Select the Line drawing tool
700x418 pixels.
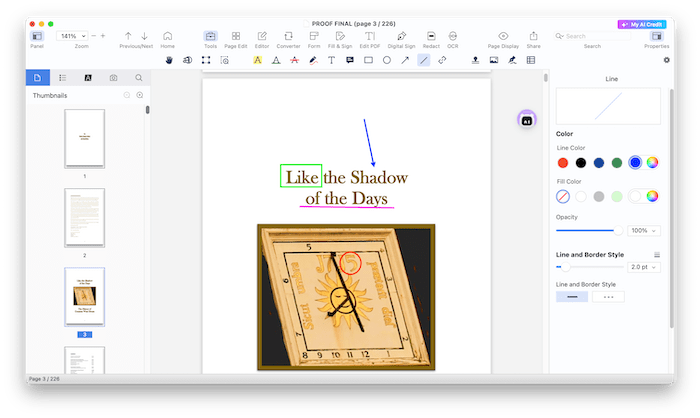(x=424, y=60)
